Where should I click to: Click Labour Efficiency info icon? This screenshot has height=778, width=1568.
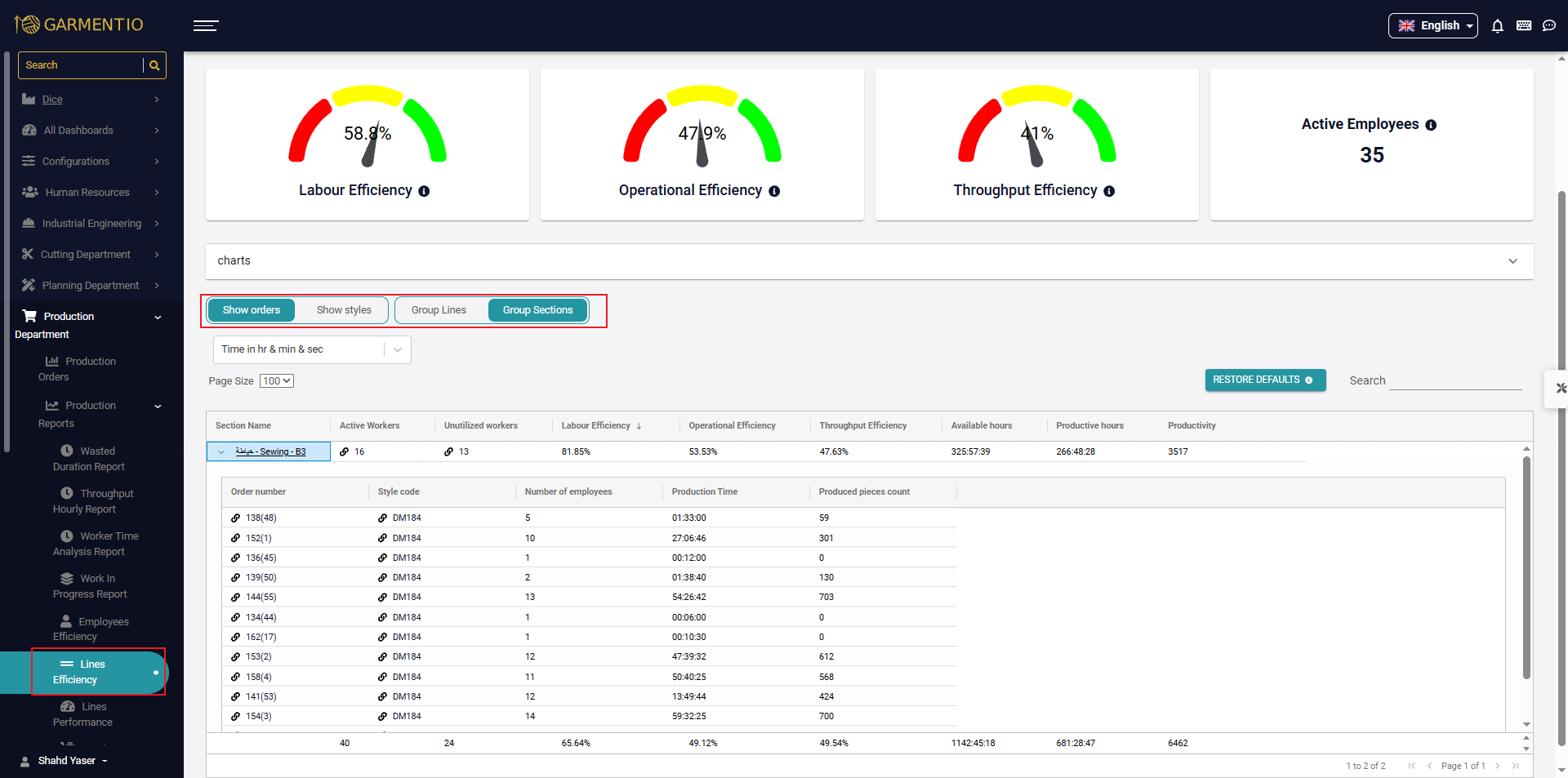tap(424, 191)
